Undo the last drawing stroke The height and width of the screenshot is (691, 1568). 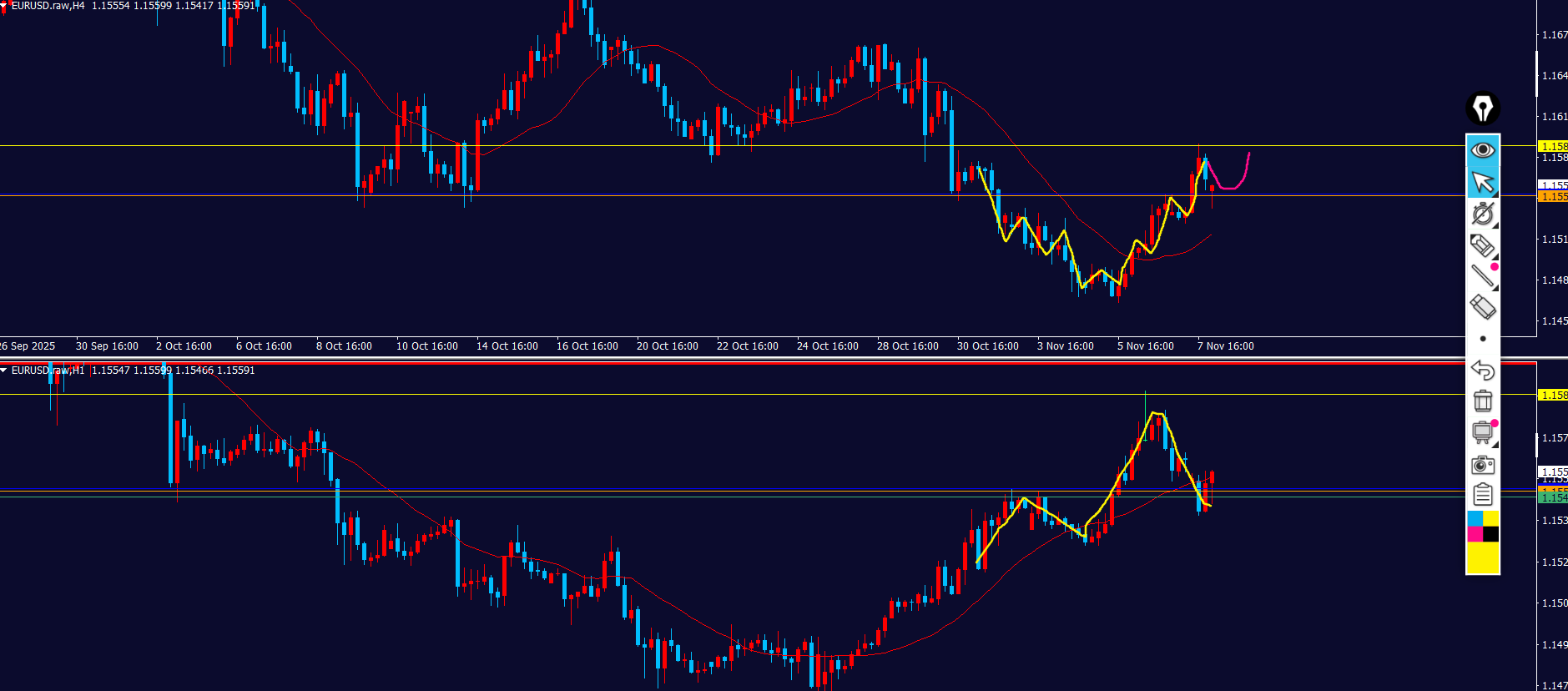[x=1482, y=370]
